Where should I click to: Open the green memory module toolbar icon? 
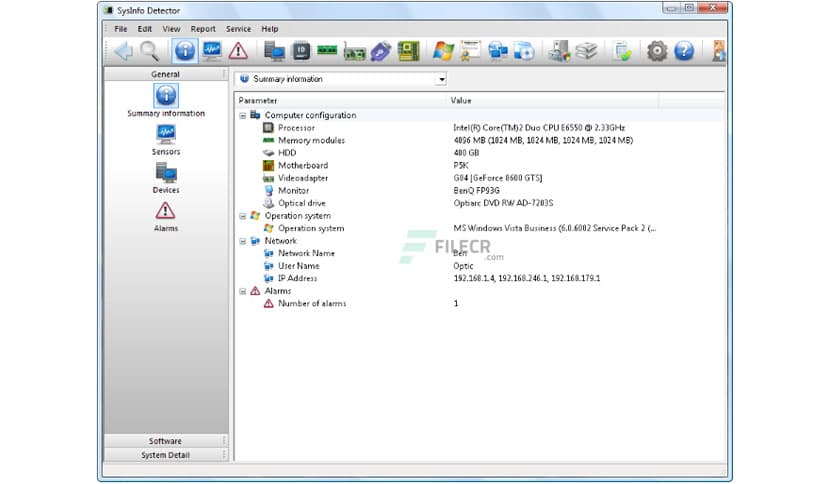pos(327,51)
